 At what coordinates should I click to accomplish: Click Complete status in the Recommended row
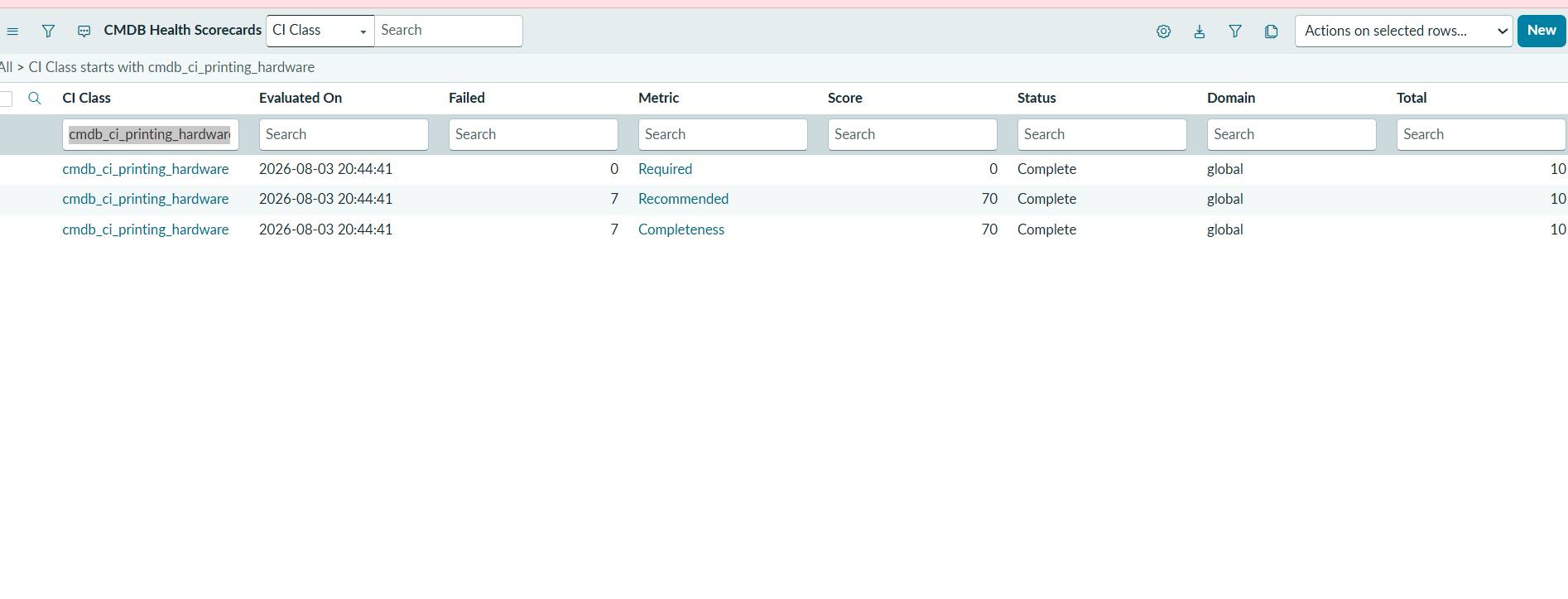tap(1046, 199)
